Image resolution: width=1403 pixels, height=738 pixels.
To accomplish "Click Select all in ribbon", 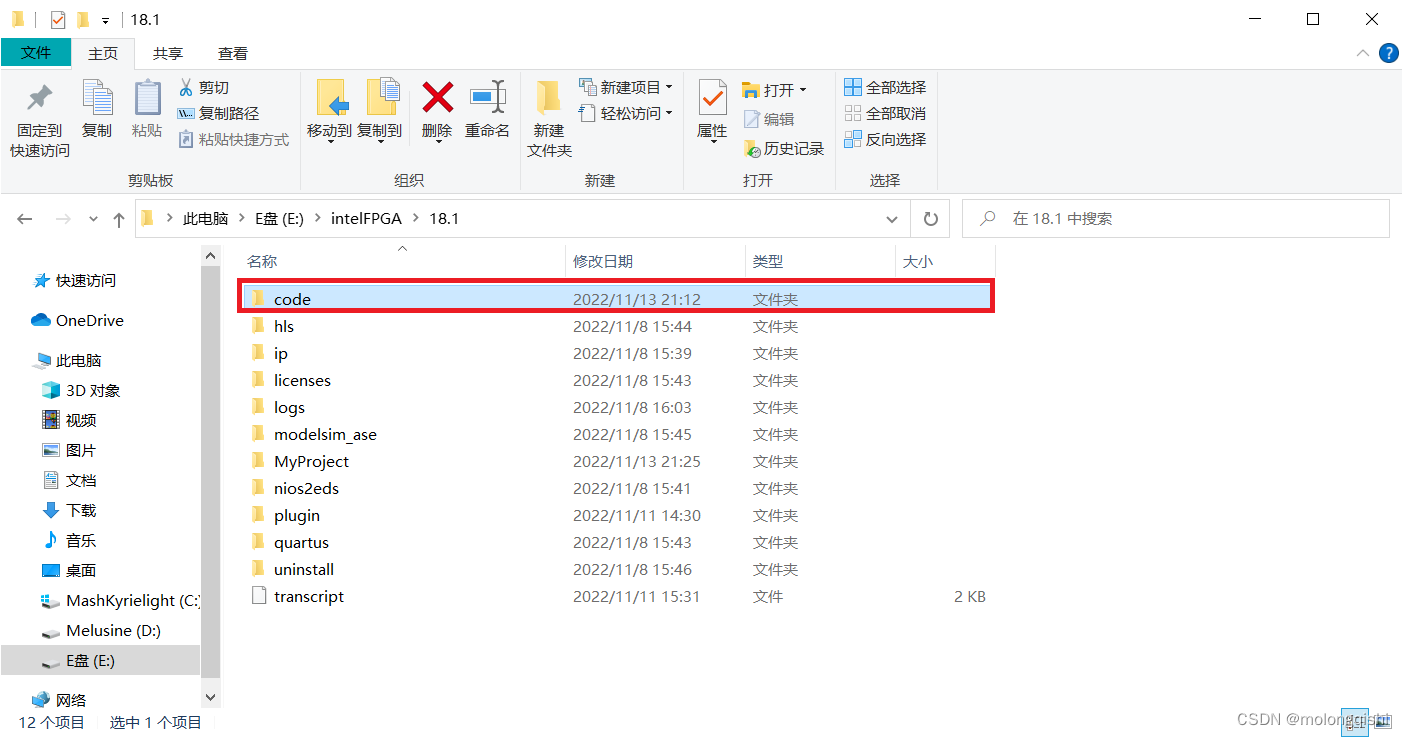I will pos(885,88).
